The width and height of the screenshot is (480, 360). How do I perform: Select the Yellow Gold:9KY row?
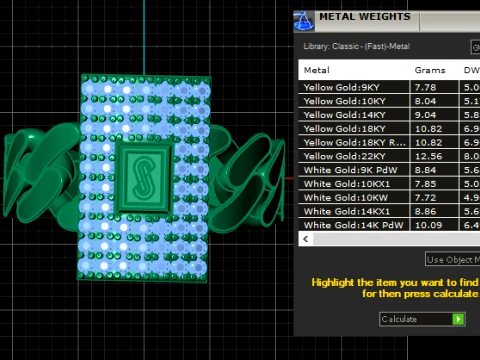[x=389, y=87]
